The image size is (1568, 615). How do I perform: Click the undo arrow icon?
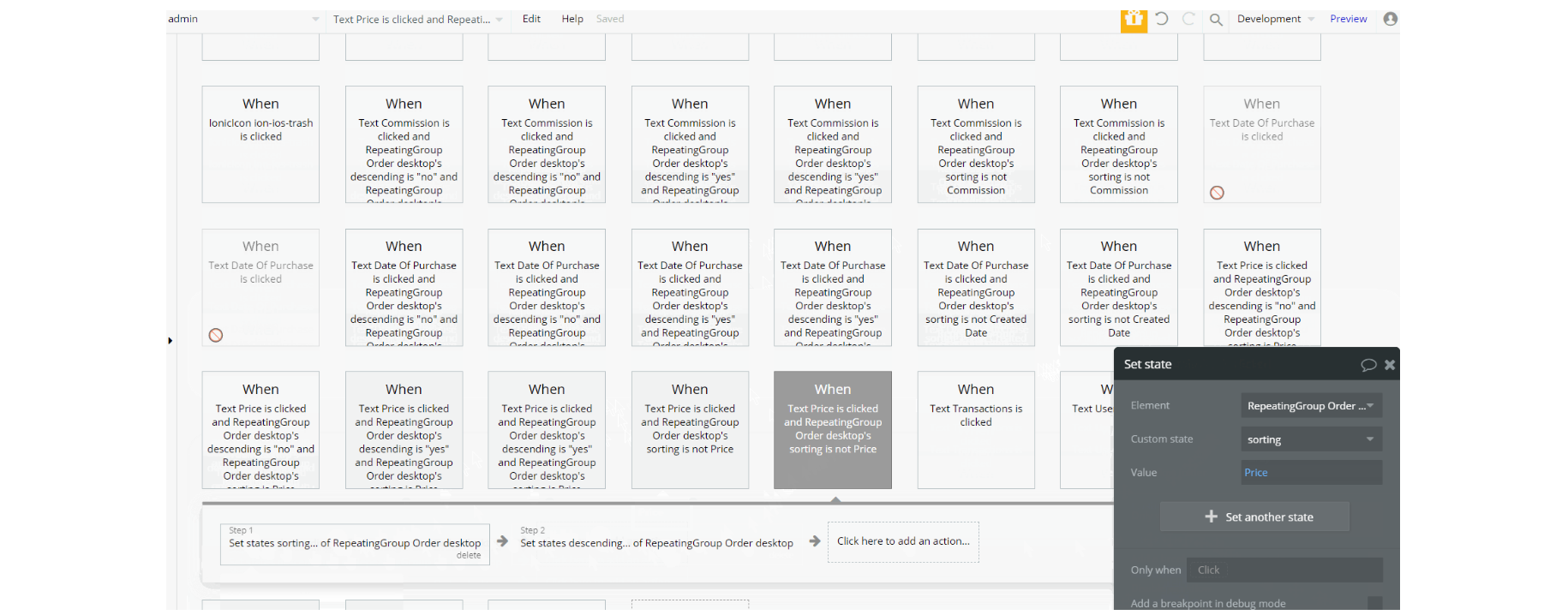point(1161,18)
